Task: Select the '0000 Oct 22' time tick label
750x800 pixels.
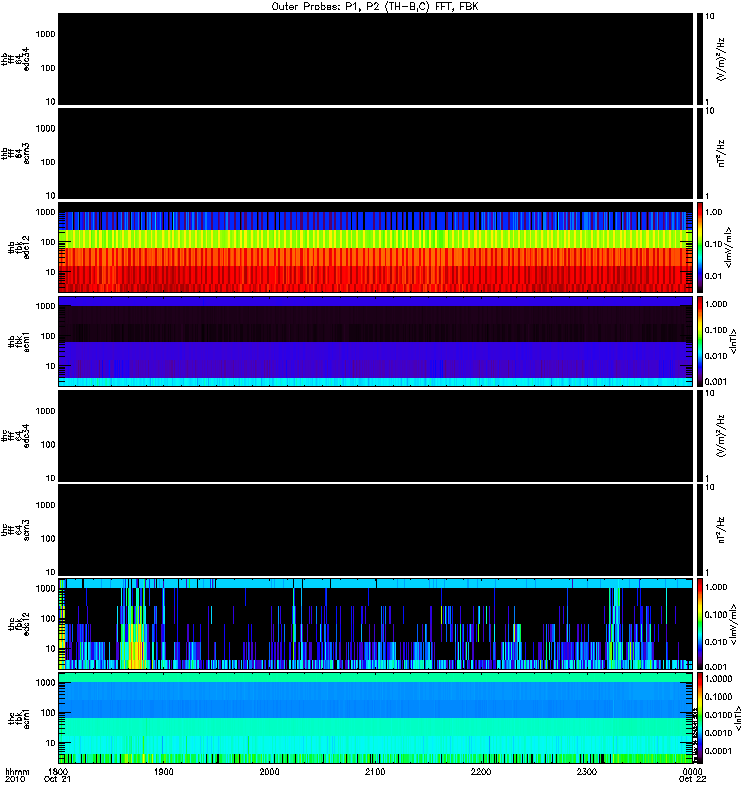Action: click(x=692, y=775)
